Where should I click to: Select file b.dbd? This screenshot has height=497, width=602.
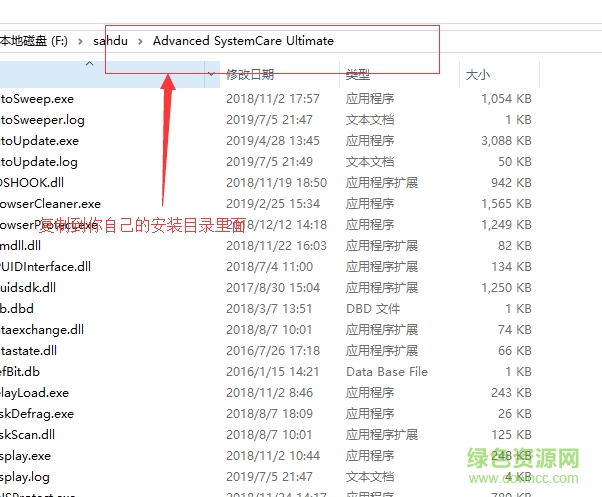coord(17,309)
